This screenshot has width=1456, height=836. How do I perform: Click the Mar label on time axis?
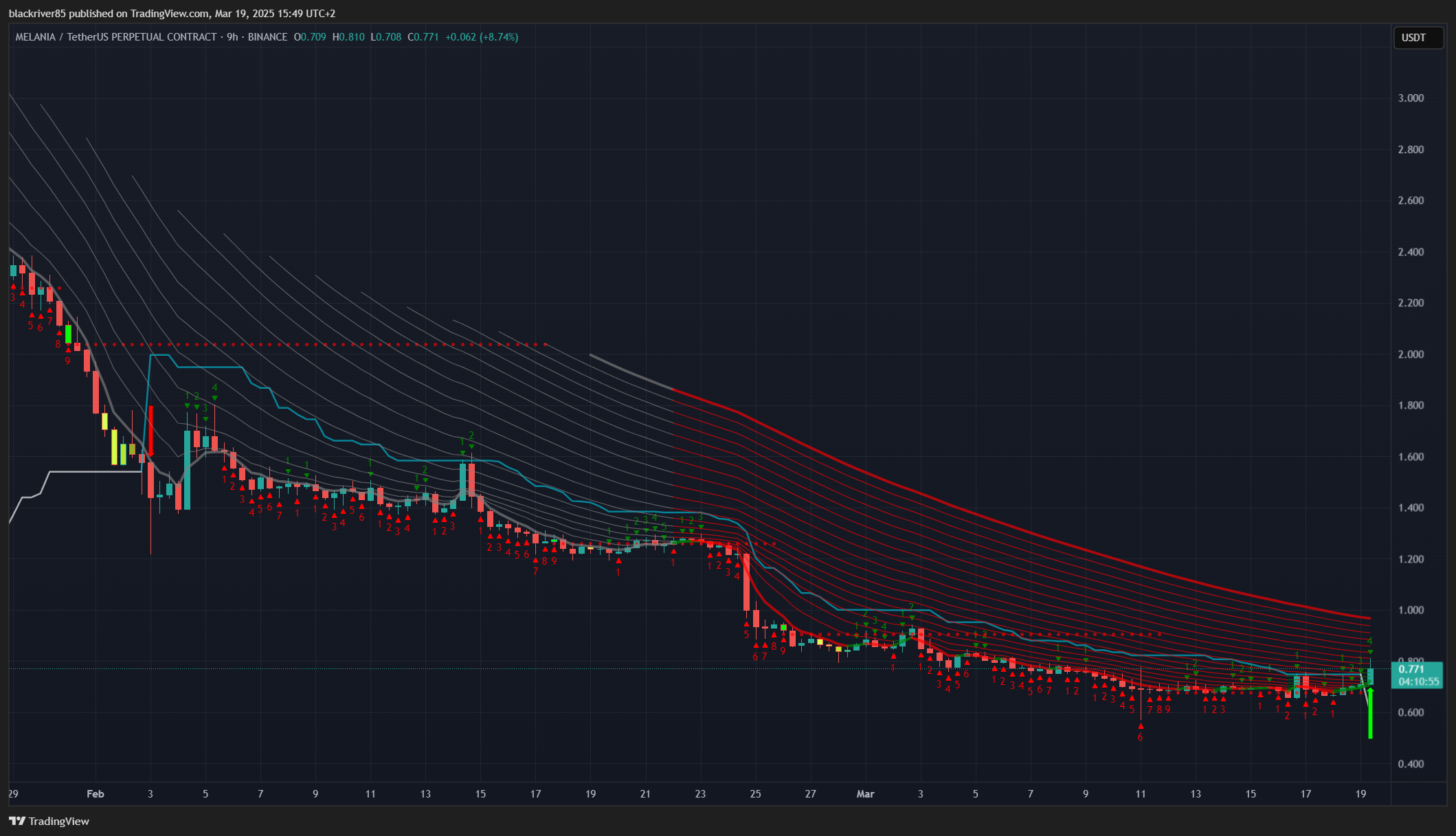point(866,794)
